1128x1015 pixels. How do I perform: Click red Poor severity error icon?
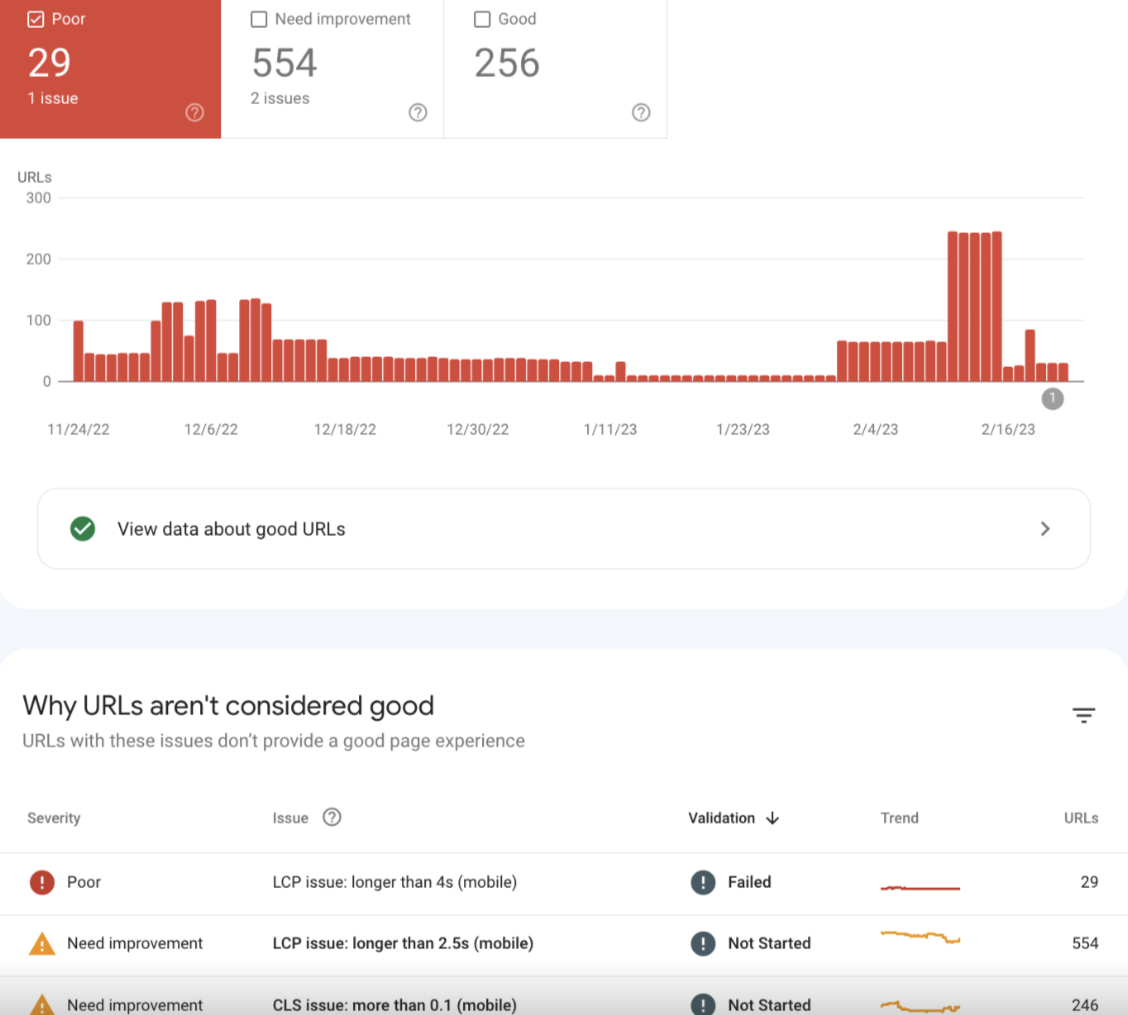click(x=42, y=882)
